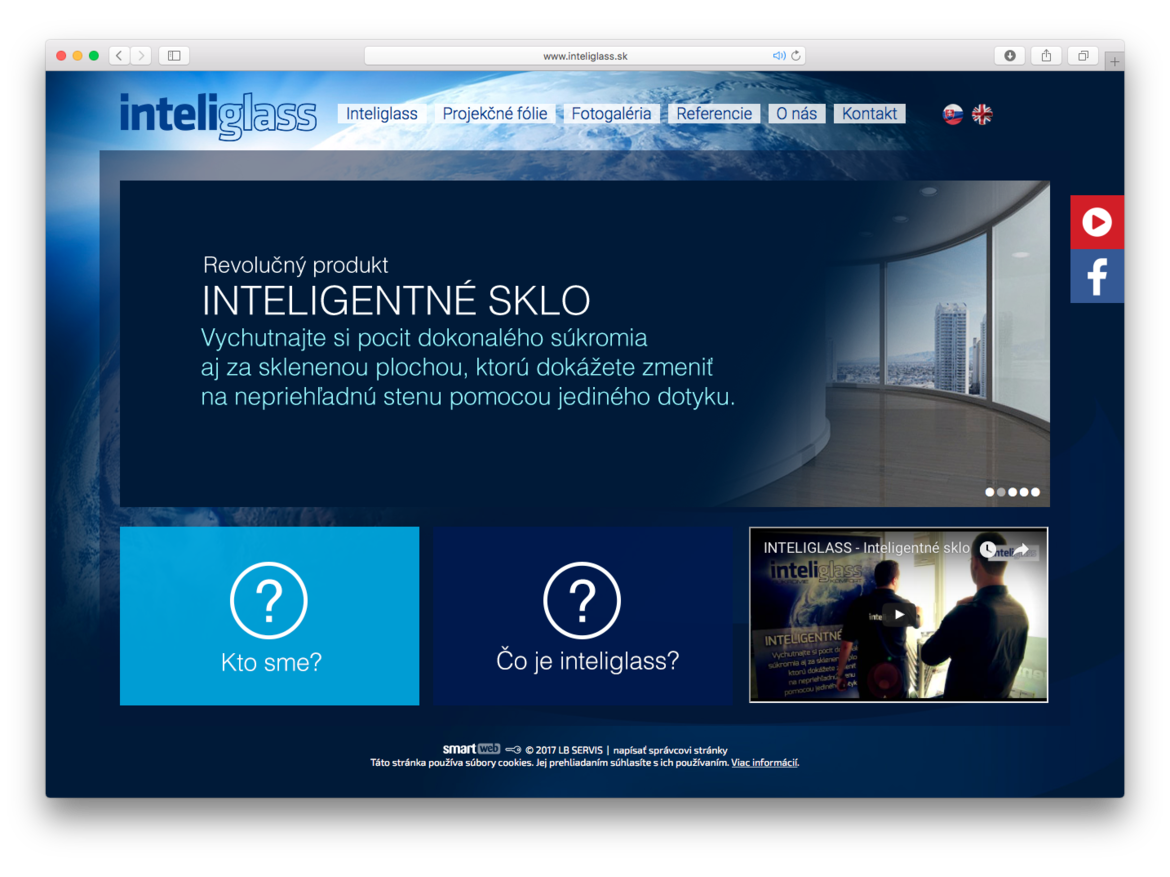Open the Fotogaléria menu item

611,113
